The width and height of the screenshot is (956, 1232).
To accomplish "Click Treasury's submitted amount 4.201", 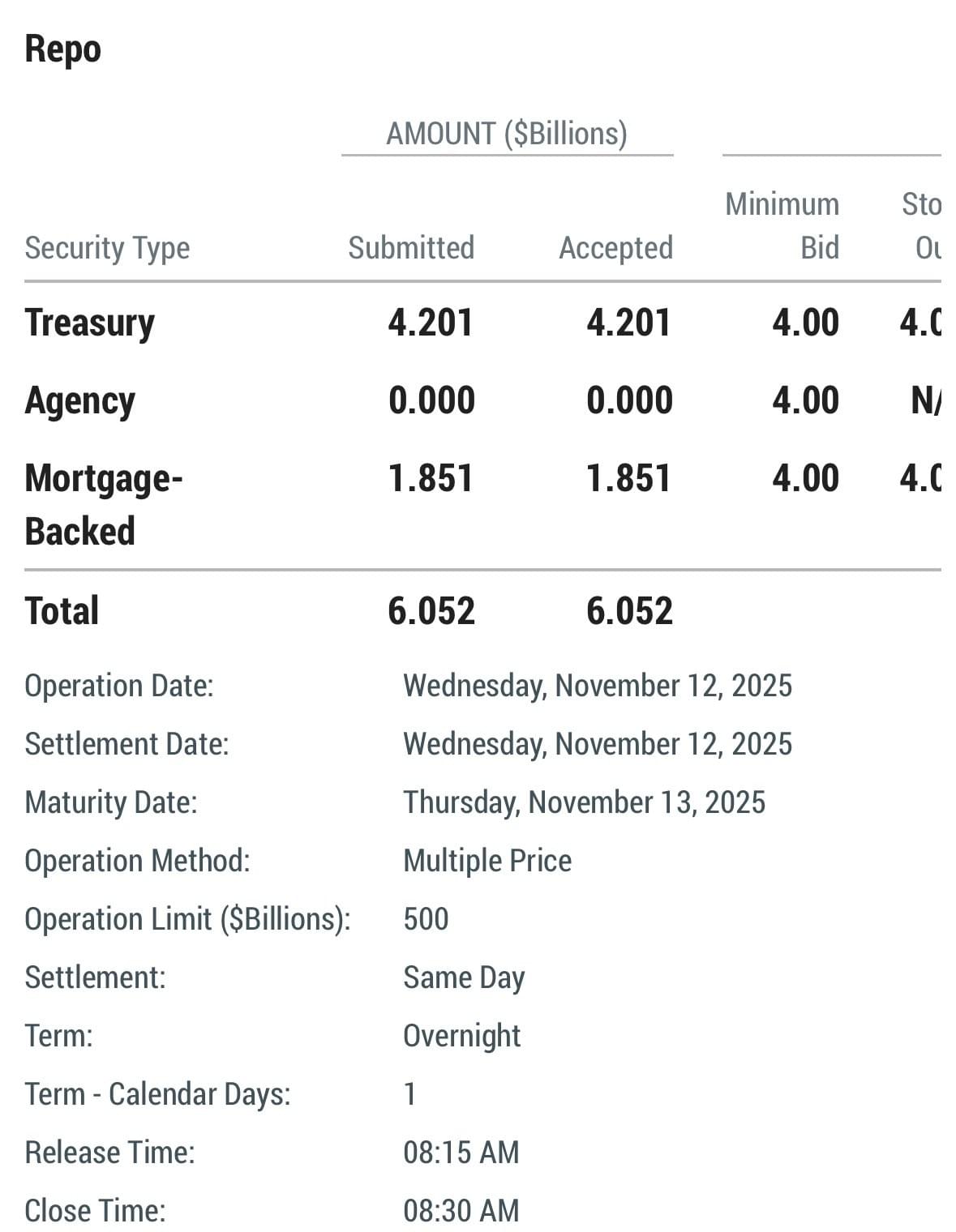I will [431, 323].
